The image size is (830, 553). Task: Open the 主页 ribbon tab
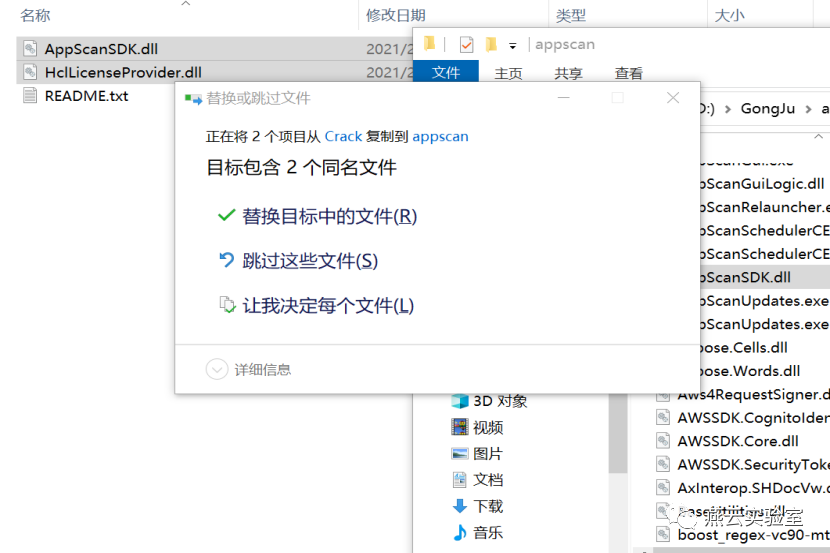(x=508, y=73)
